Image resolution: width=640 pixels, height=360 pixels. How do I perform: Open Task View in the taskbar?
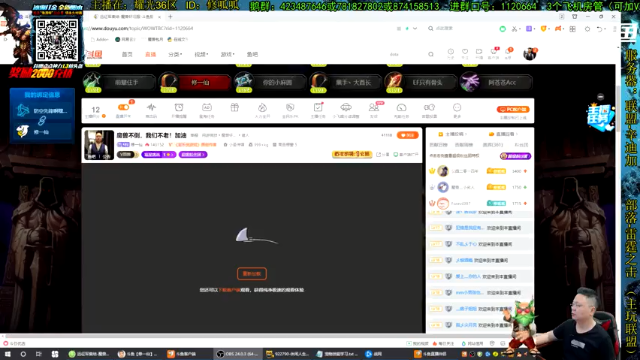39,354
